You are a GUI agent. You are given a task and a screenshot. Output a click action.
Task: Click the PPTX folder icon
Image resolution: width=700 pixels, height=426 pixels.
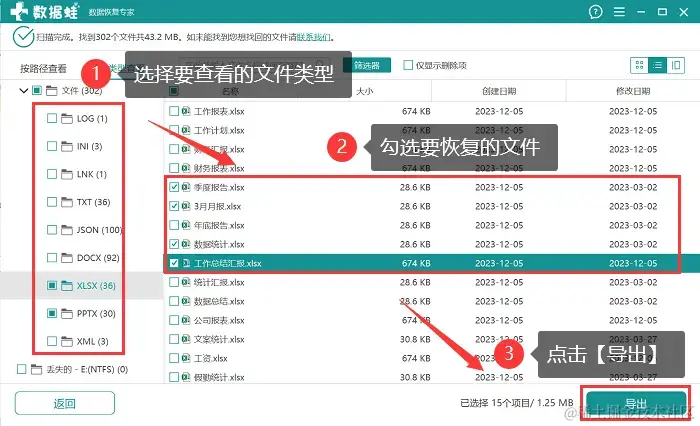67,314
